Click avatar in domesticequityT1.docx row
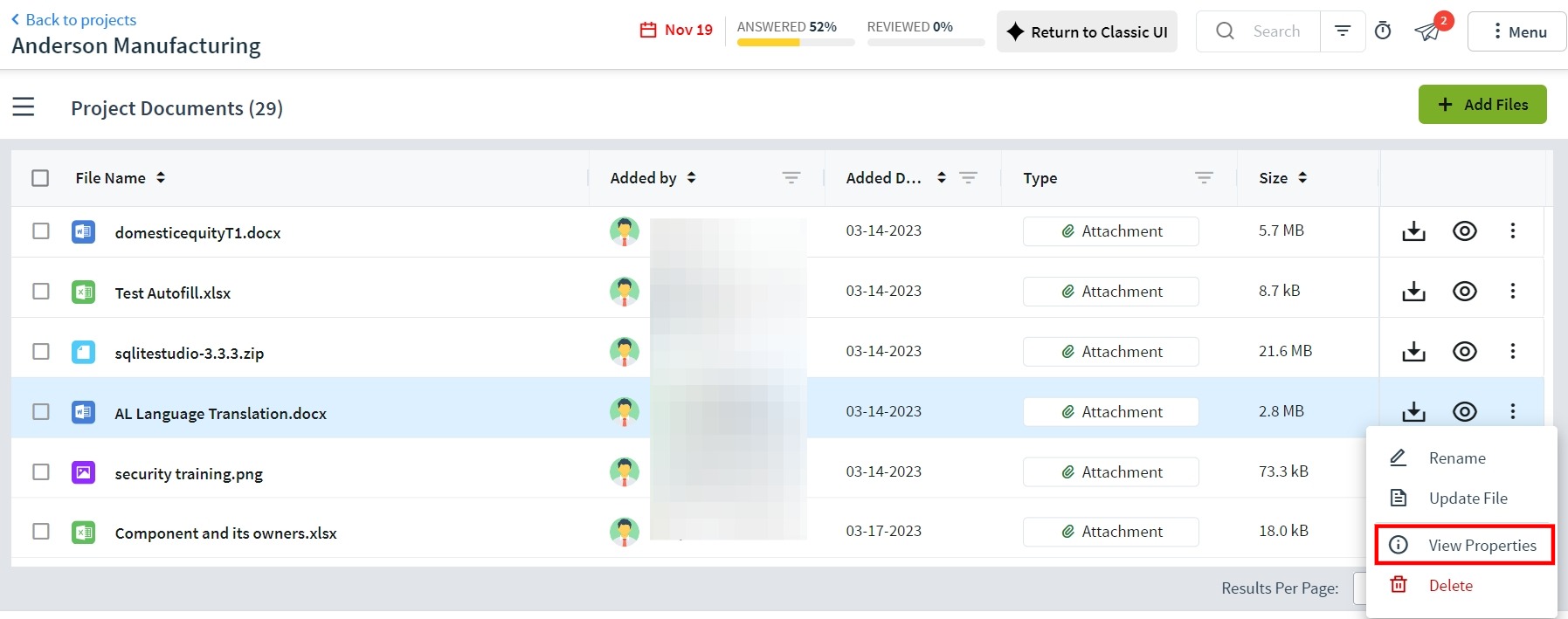1568x619 pixels. [625, 231]
